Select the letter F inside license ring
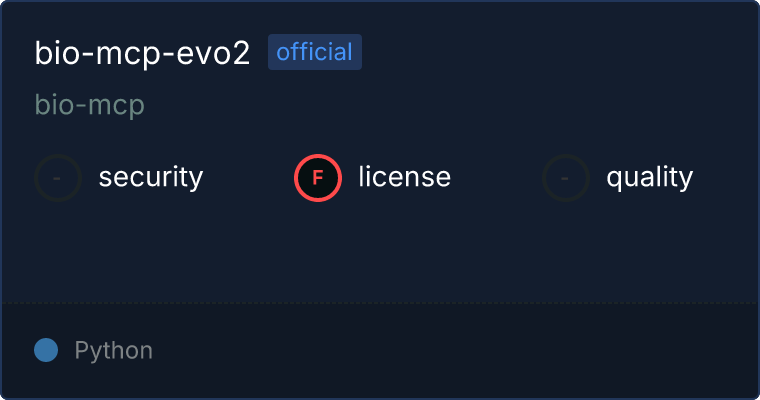The height and width of the screenshot is (400, 760). 318,178
